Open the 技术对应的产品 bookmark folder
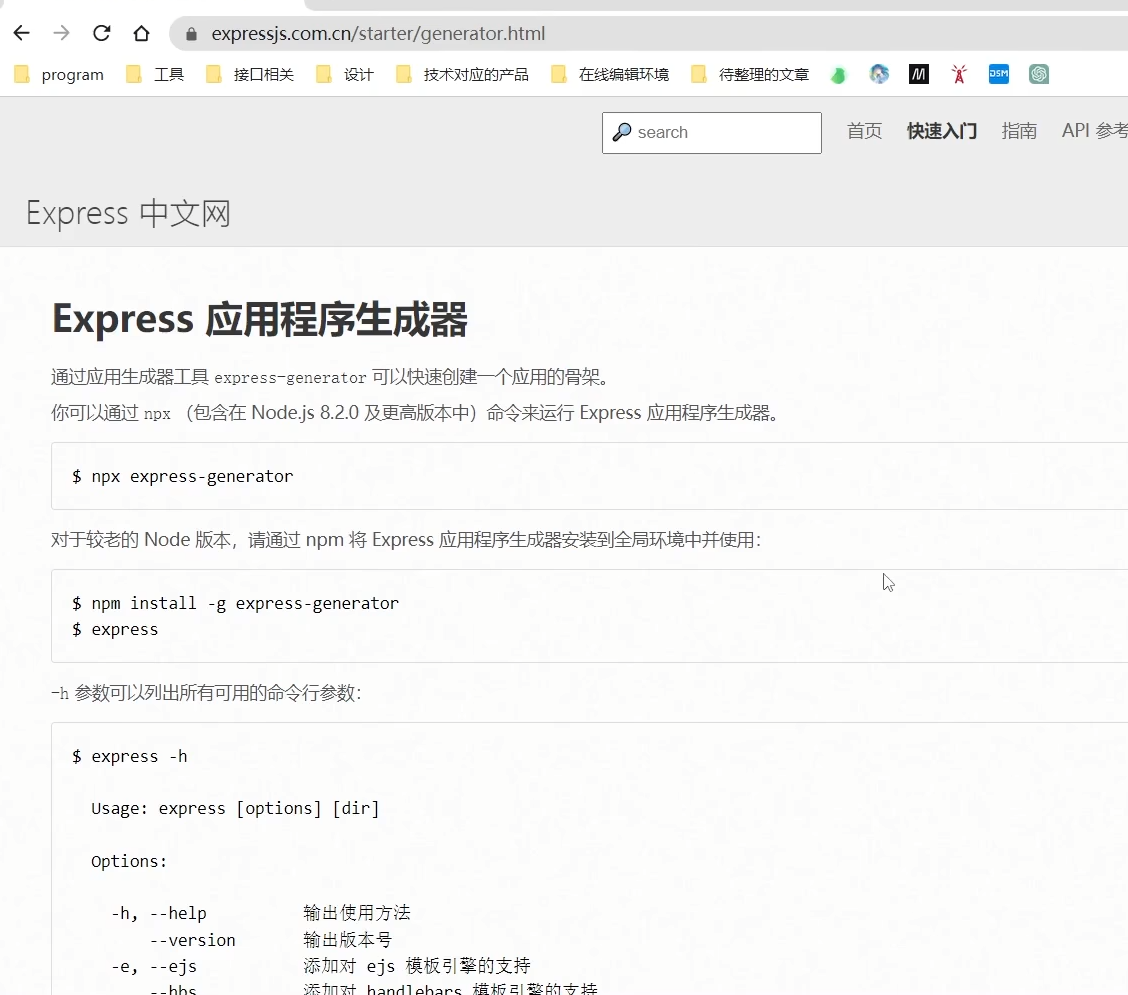The image size is (1128, 995). tap(462, 74)
